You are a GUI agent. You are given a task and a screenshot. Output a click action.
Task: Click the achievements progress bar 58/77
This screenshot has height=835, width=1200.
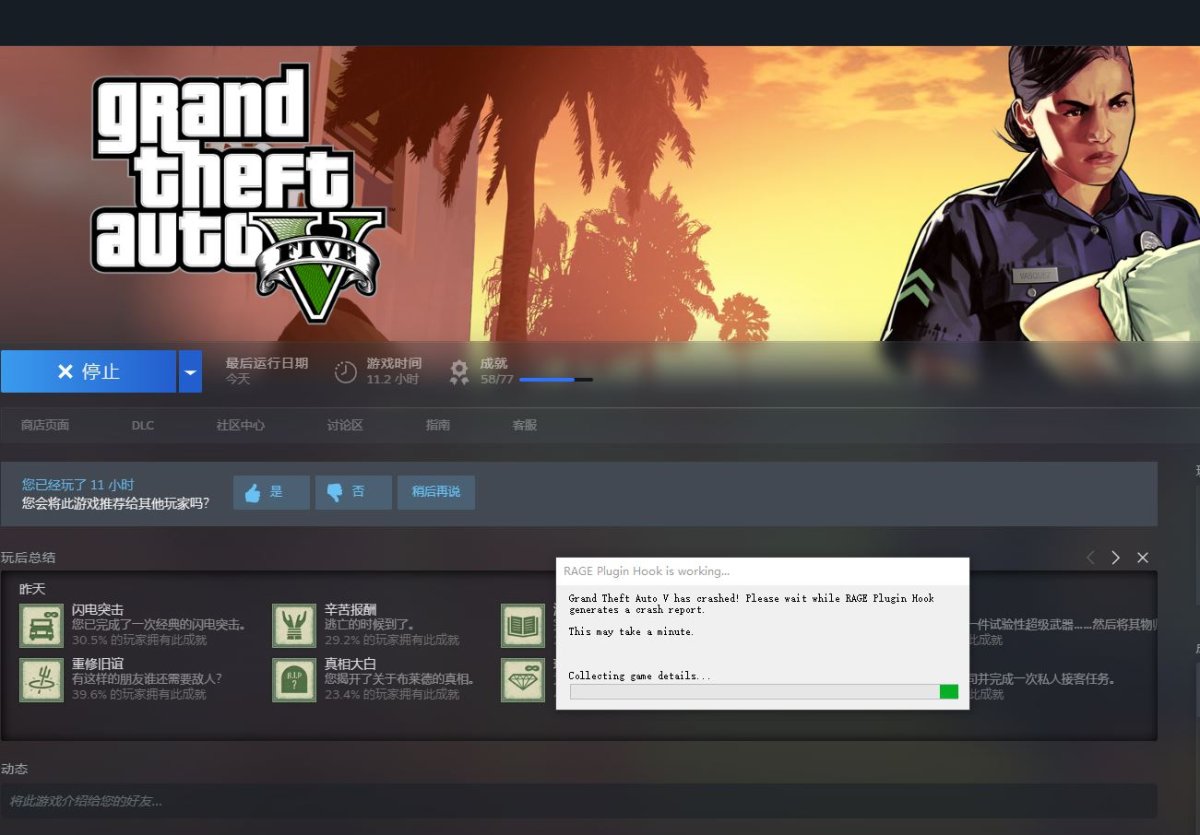click(555, 380)
